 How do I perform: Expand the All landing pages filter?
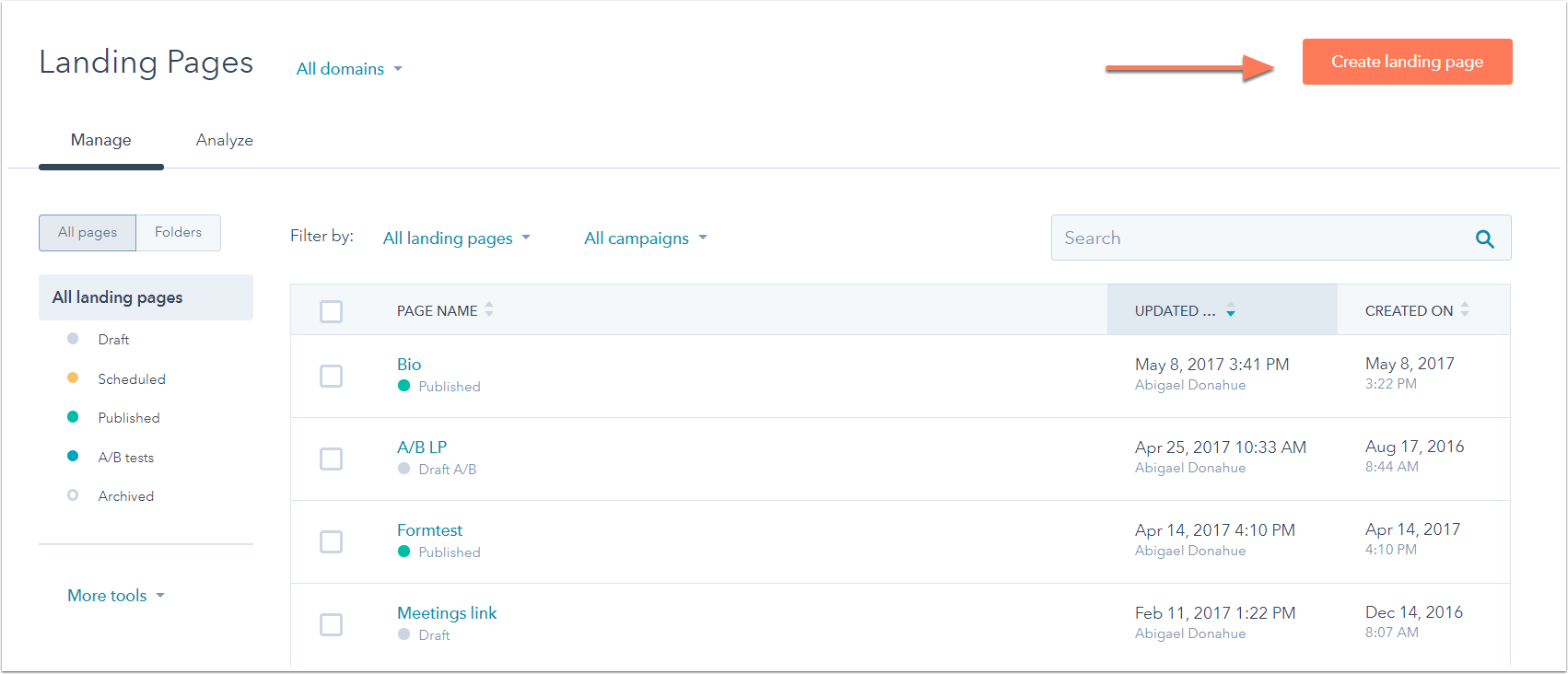[456, 238]
